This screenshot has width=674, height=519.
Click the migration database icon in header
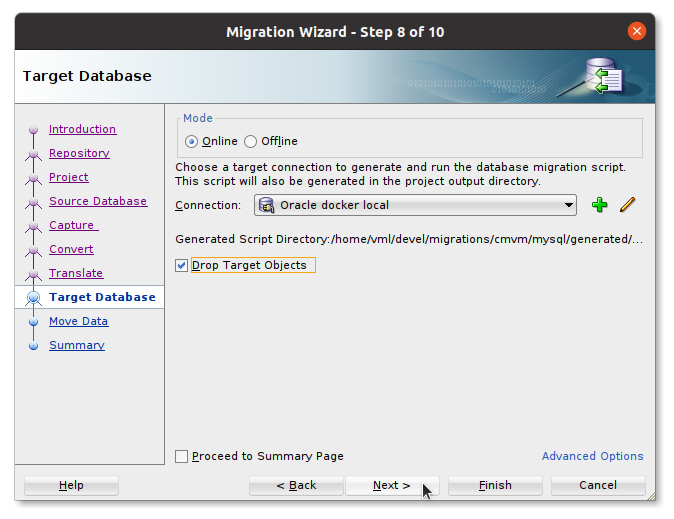[604, 76]
